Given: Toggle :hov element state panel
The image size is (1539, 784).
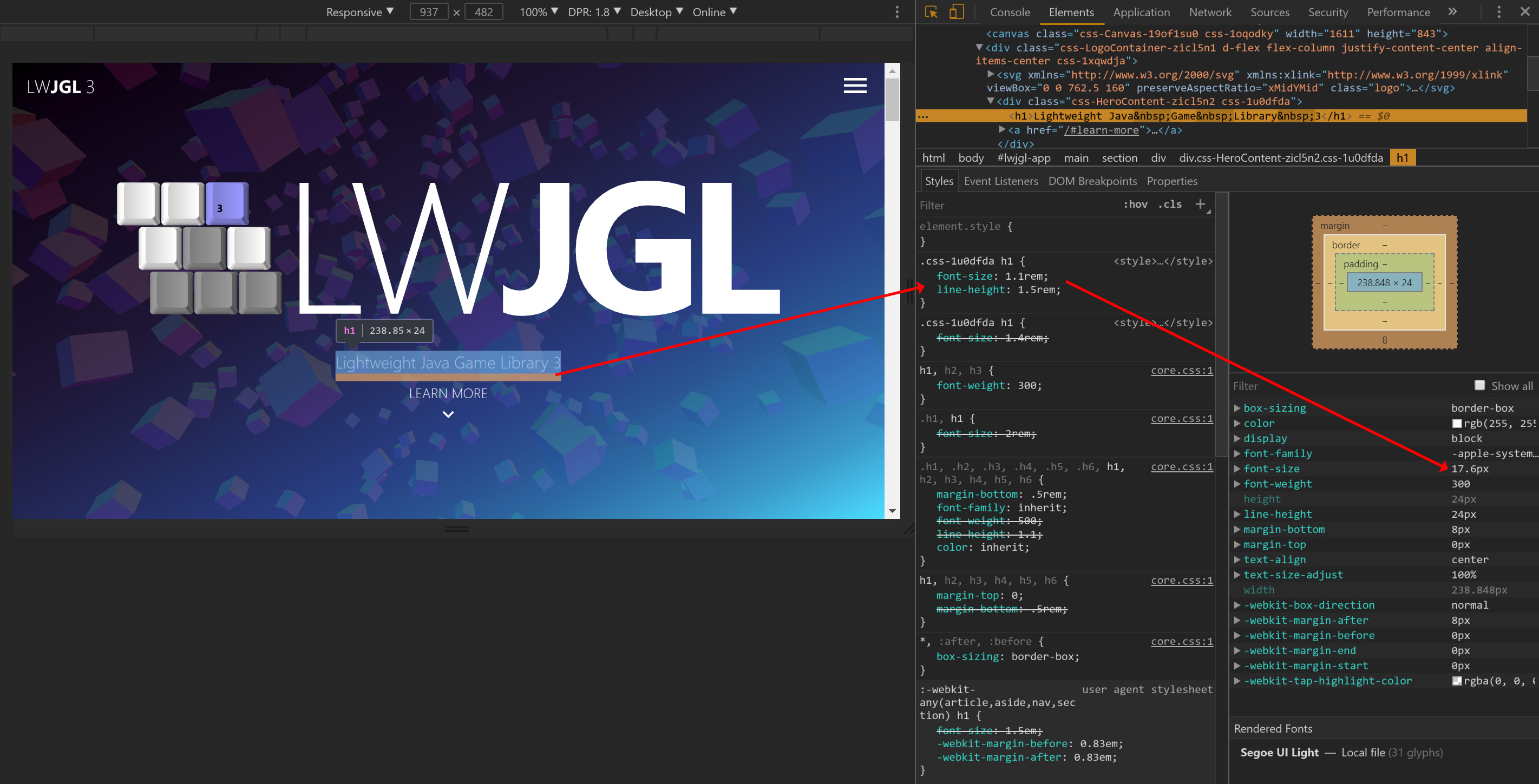Looking at the screenshot, I should point(1135,204).
